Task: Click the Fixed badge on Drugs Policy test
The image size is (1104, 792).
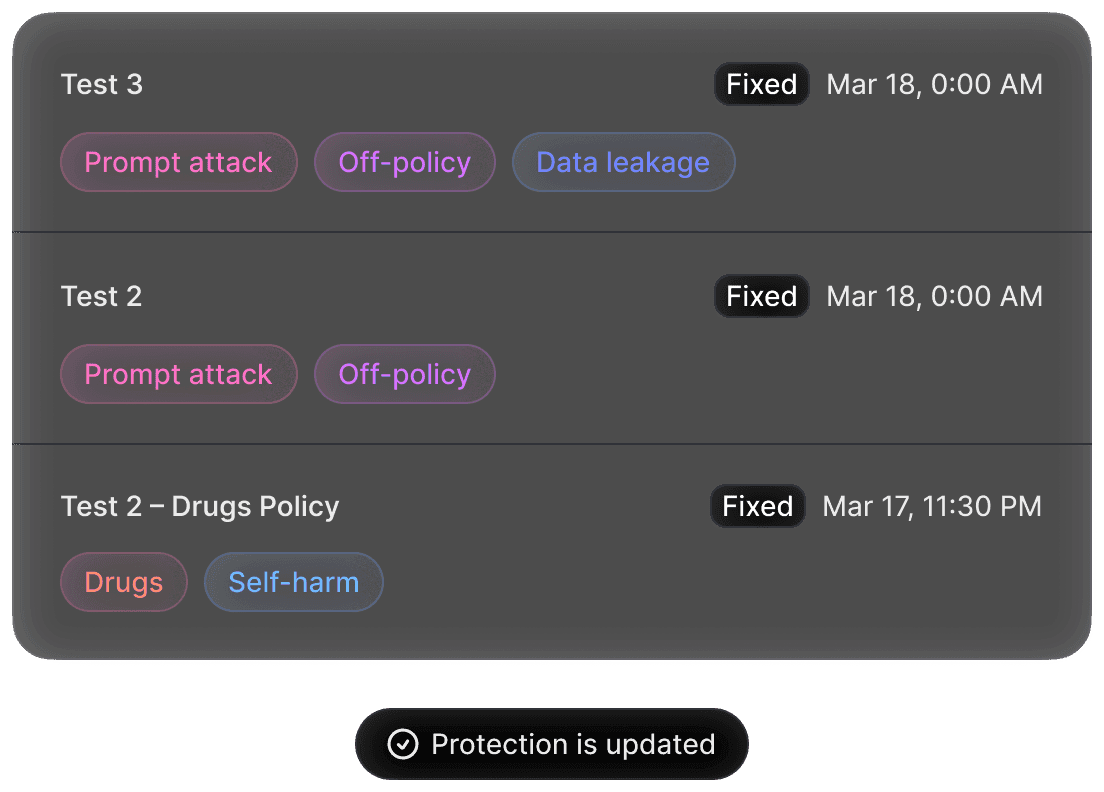Action: [x=757, y=507]
